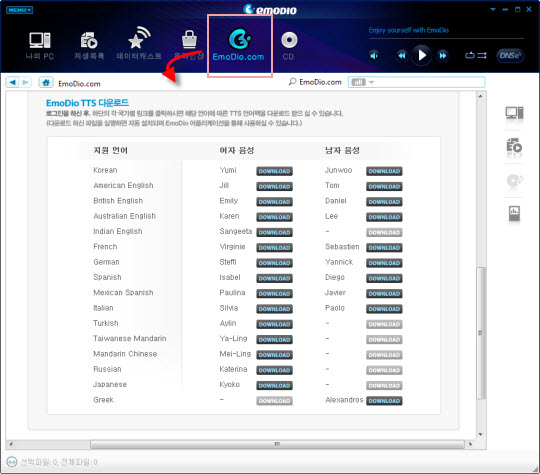Download Spanish voice Diego

[x=384, y=278]
